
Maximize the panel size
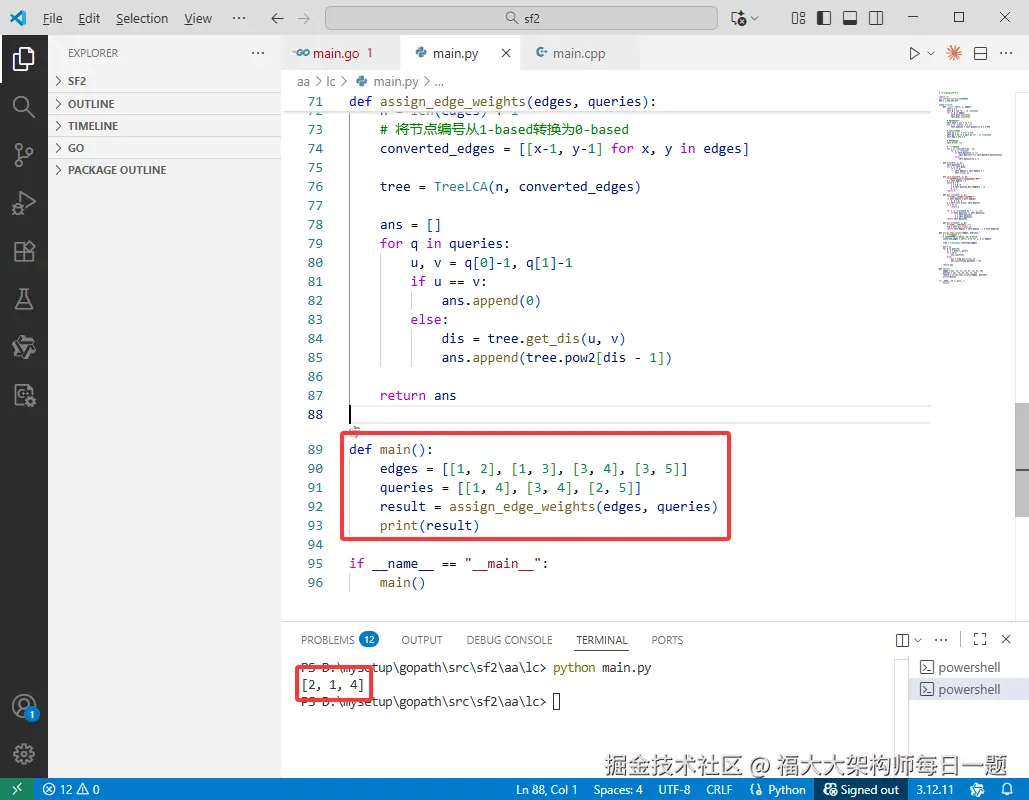(x=980, y=639)
